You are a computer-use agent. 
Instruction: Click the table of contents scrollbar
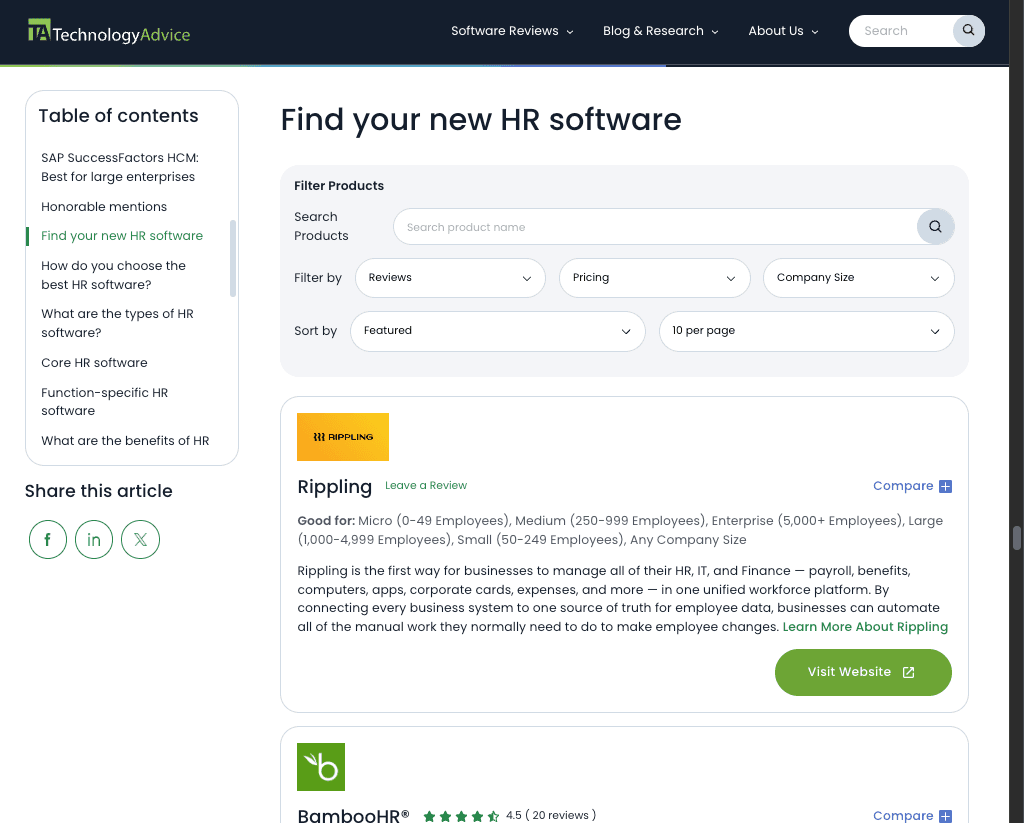click(232, 259)
